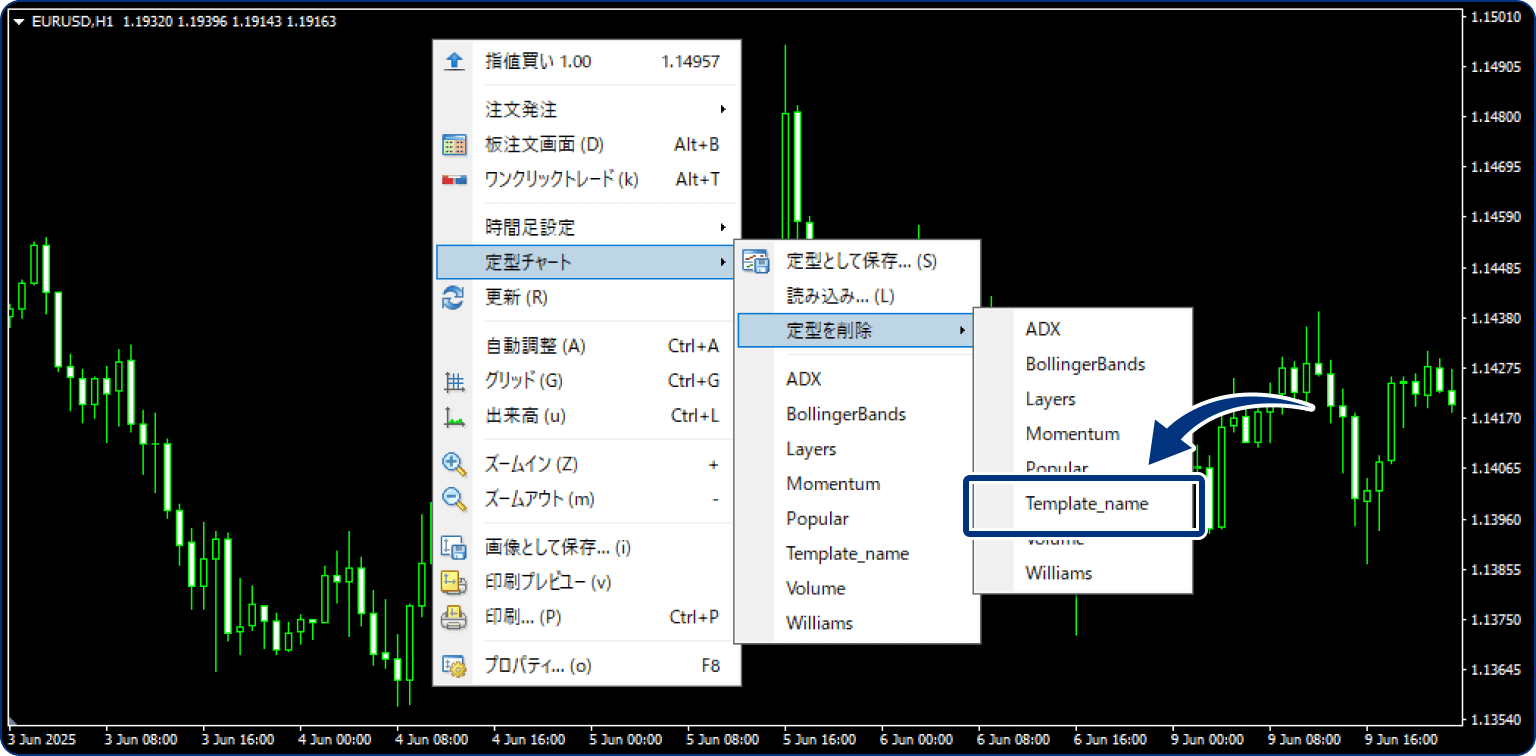Select 指値買い 1.00 menu entry
The image size is (1536, 756).
587,62
